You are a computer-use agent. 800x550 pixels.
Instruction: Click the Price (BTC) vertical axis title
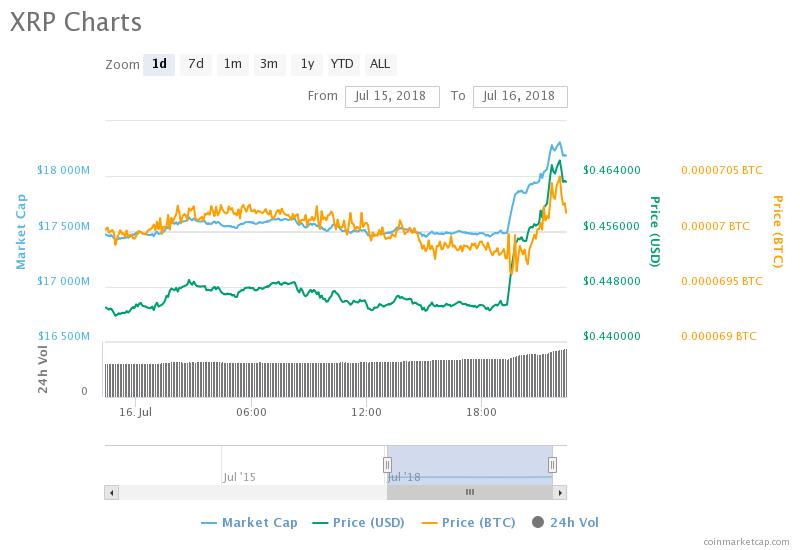click(x=777, y=231)
